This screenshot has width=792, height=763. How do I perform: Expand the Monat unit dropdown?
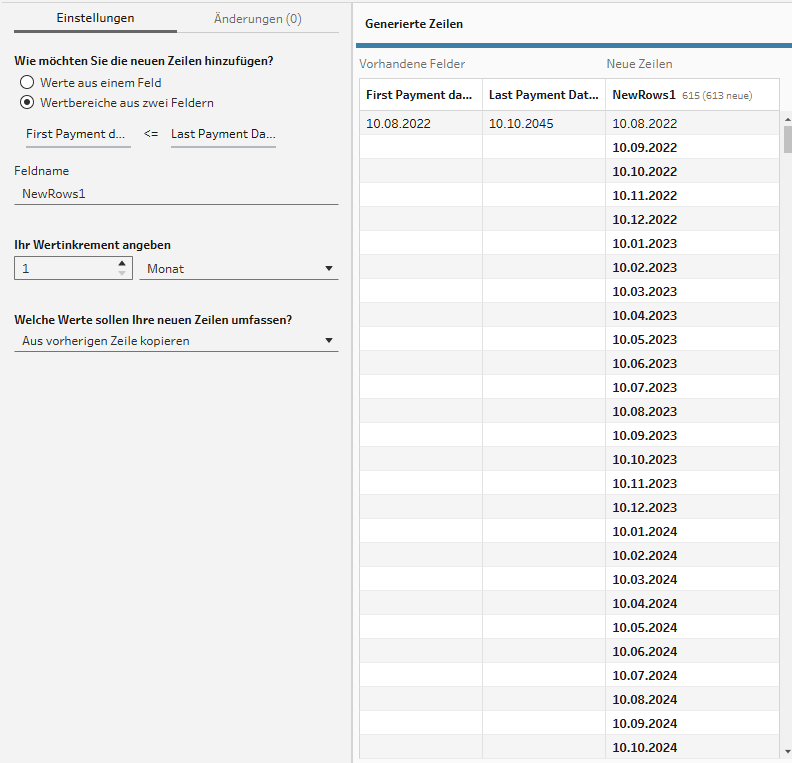240,269
